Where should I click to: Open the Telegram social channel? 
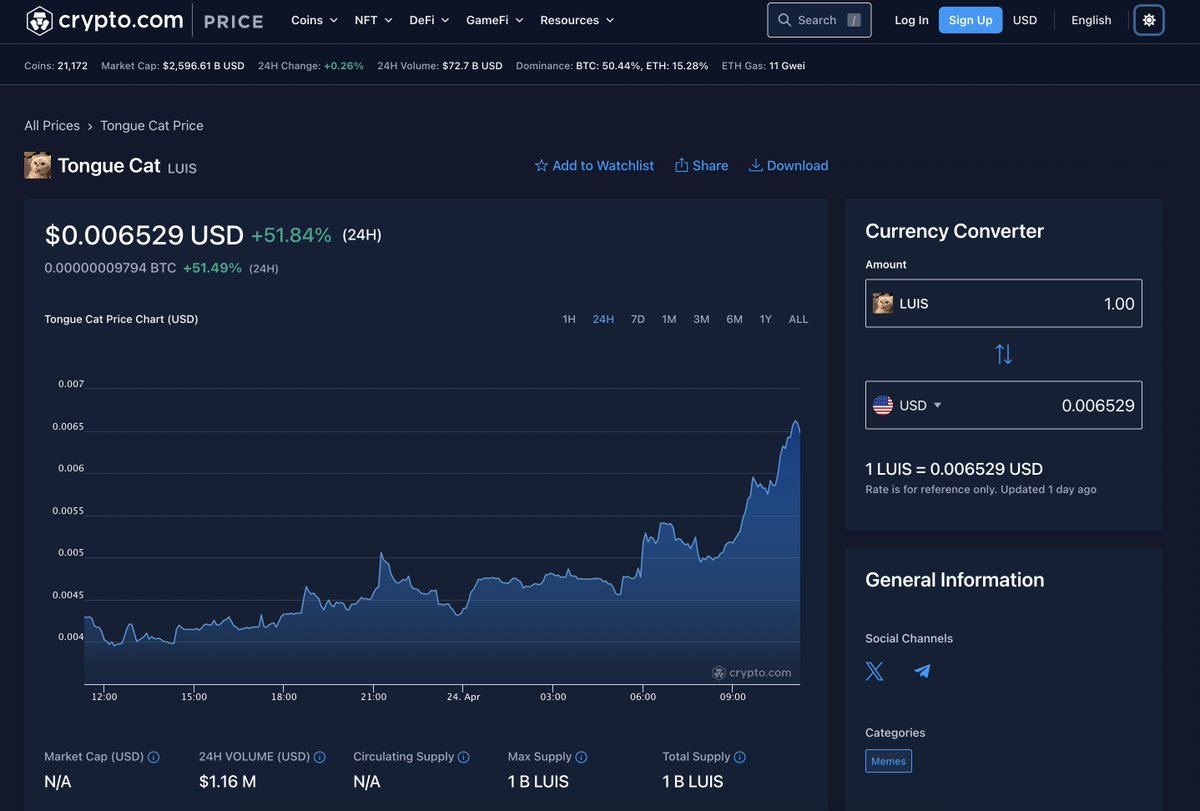pyautogui.click(x=922, y=671)
